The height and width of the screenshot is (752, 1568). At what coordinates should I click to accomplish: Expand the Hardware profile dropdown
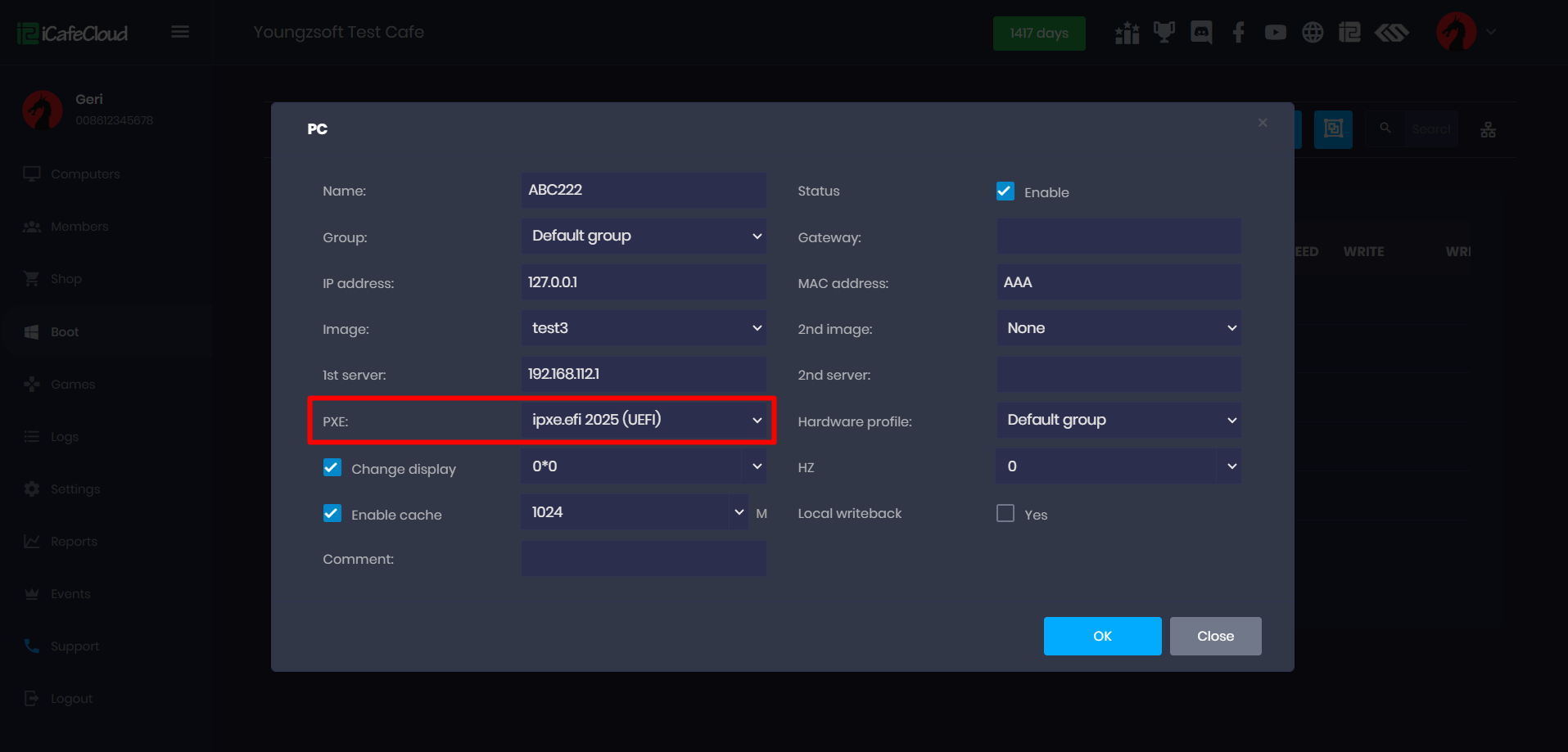point(1118,421)
